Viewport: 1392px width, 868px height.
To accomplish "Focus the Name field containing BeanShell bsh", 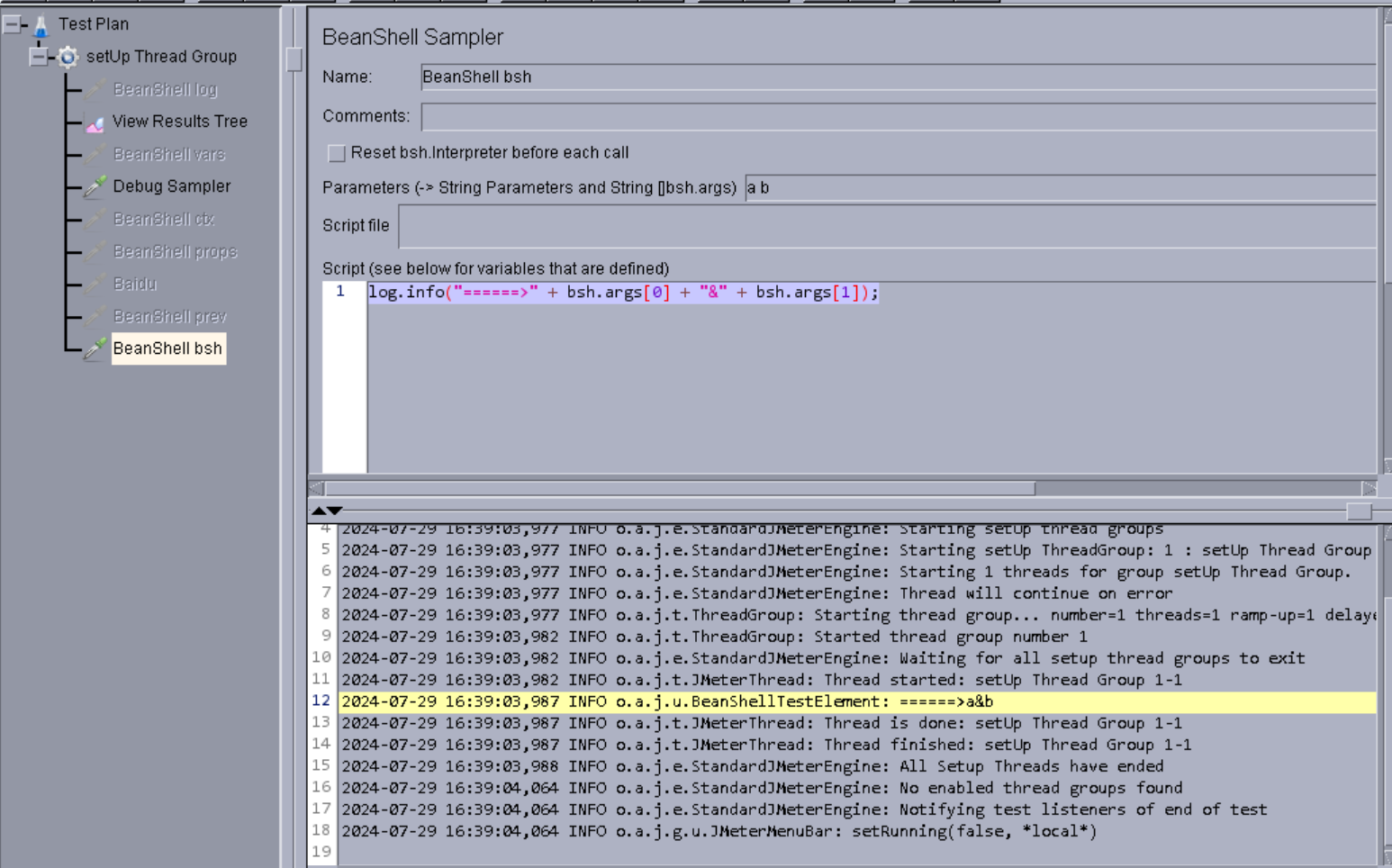I will click(x=899, y=77).
